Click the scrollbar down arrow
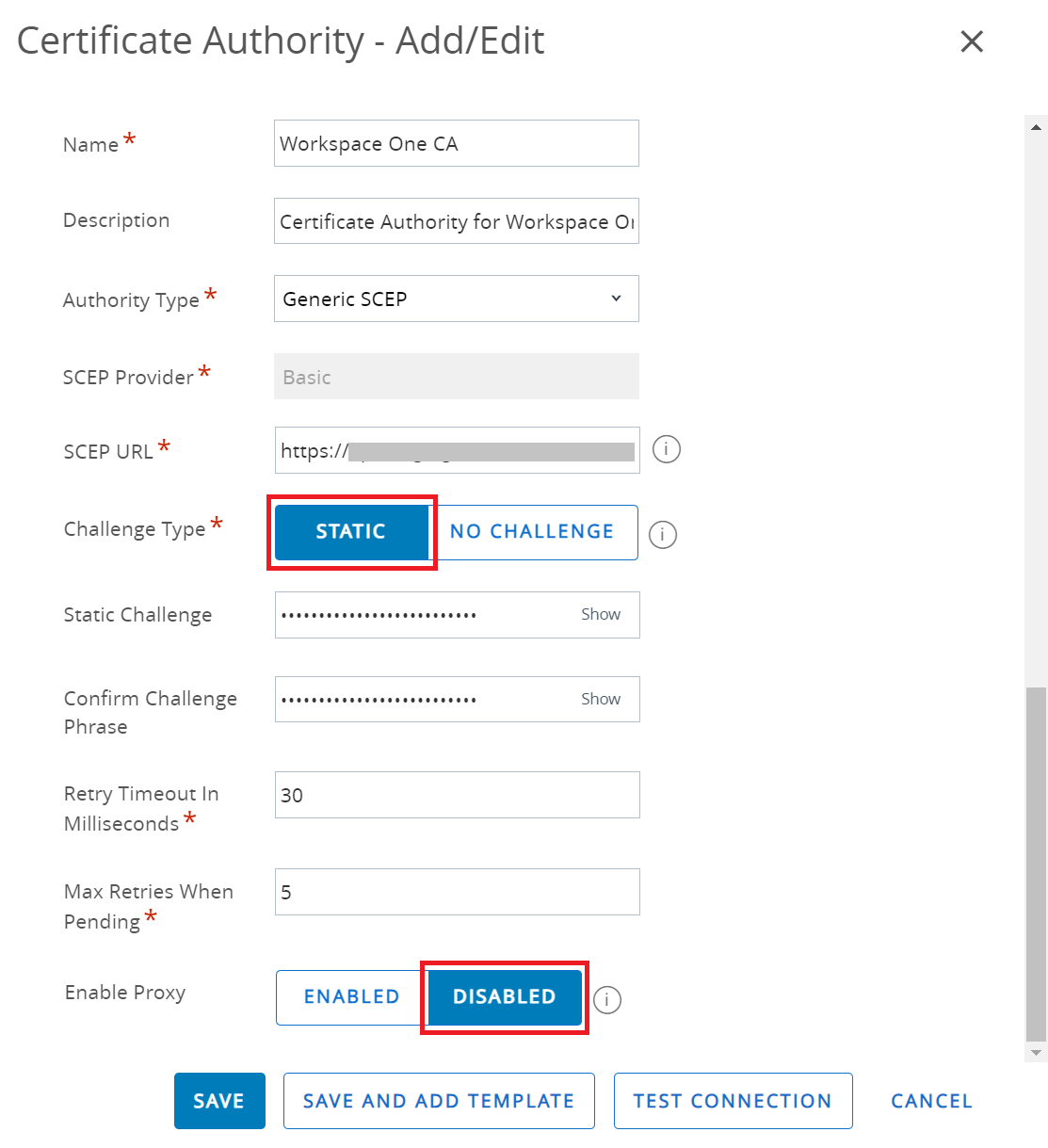1048x1148 pixels. (x=1036, y=1053)
